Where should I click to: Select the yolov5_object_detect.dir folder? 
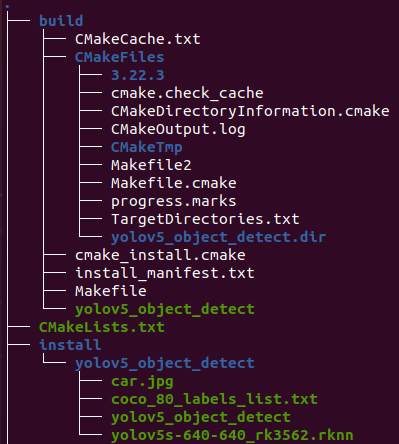[218, 237]
